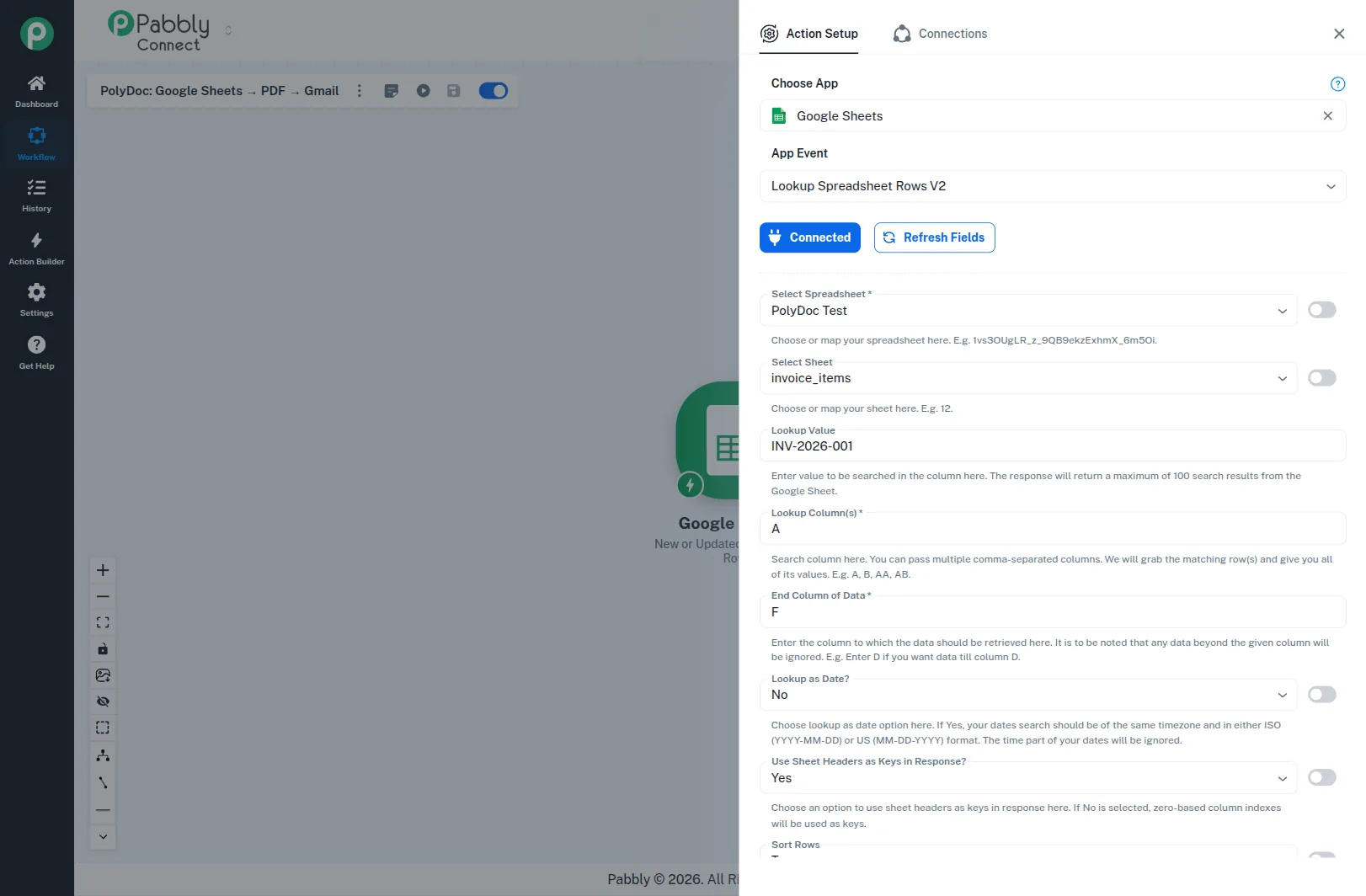This screenshot has width=1366, height=896.
Task: Click the Google Sheets app field
Action: pos(1053,116)
